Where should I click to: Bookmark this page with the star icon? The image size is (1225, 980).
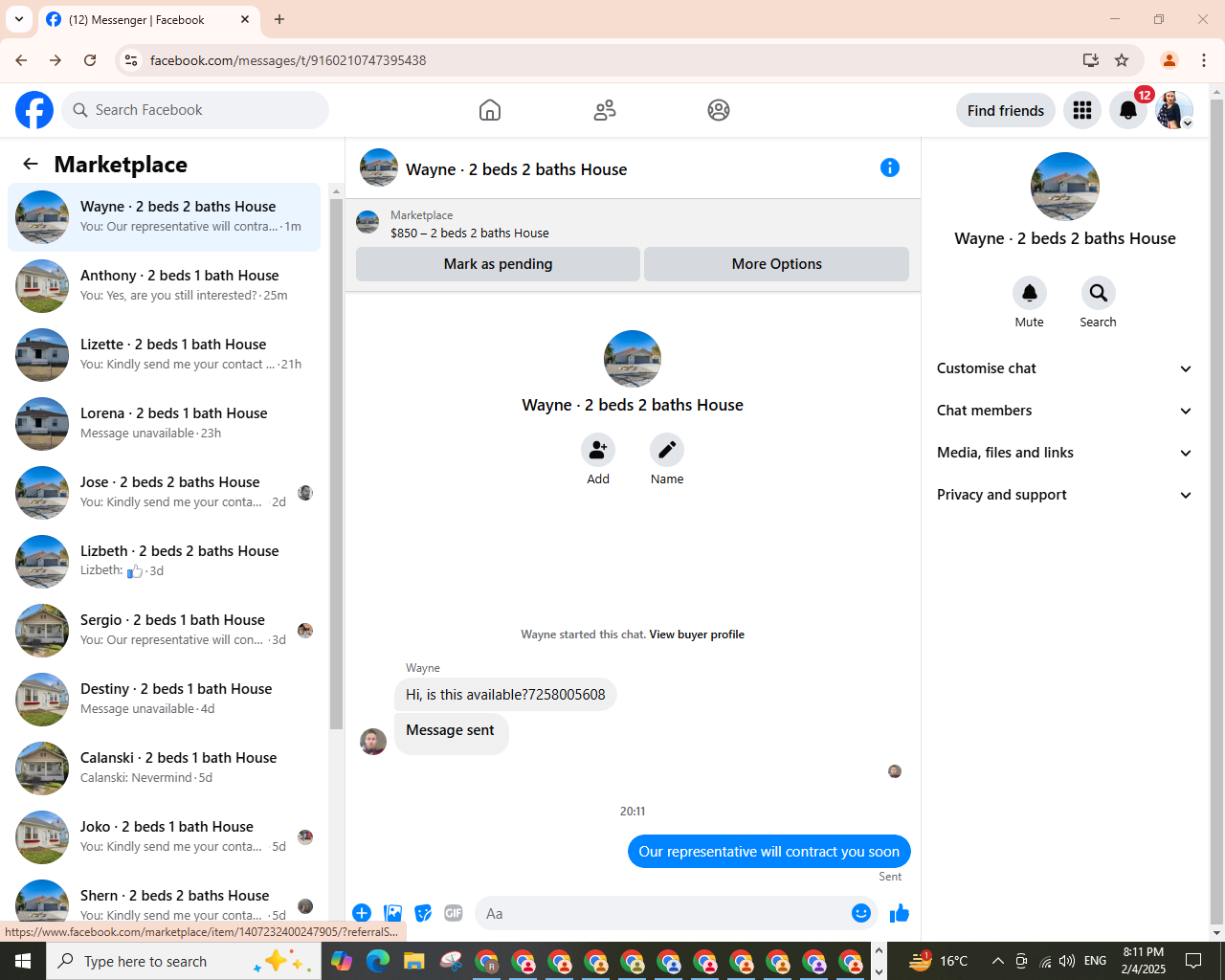coord(1122,60)
